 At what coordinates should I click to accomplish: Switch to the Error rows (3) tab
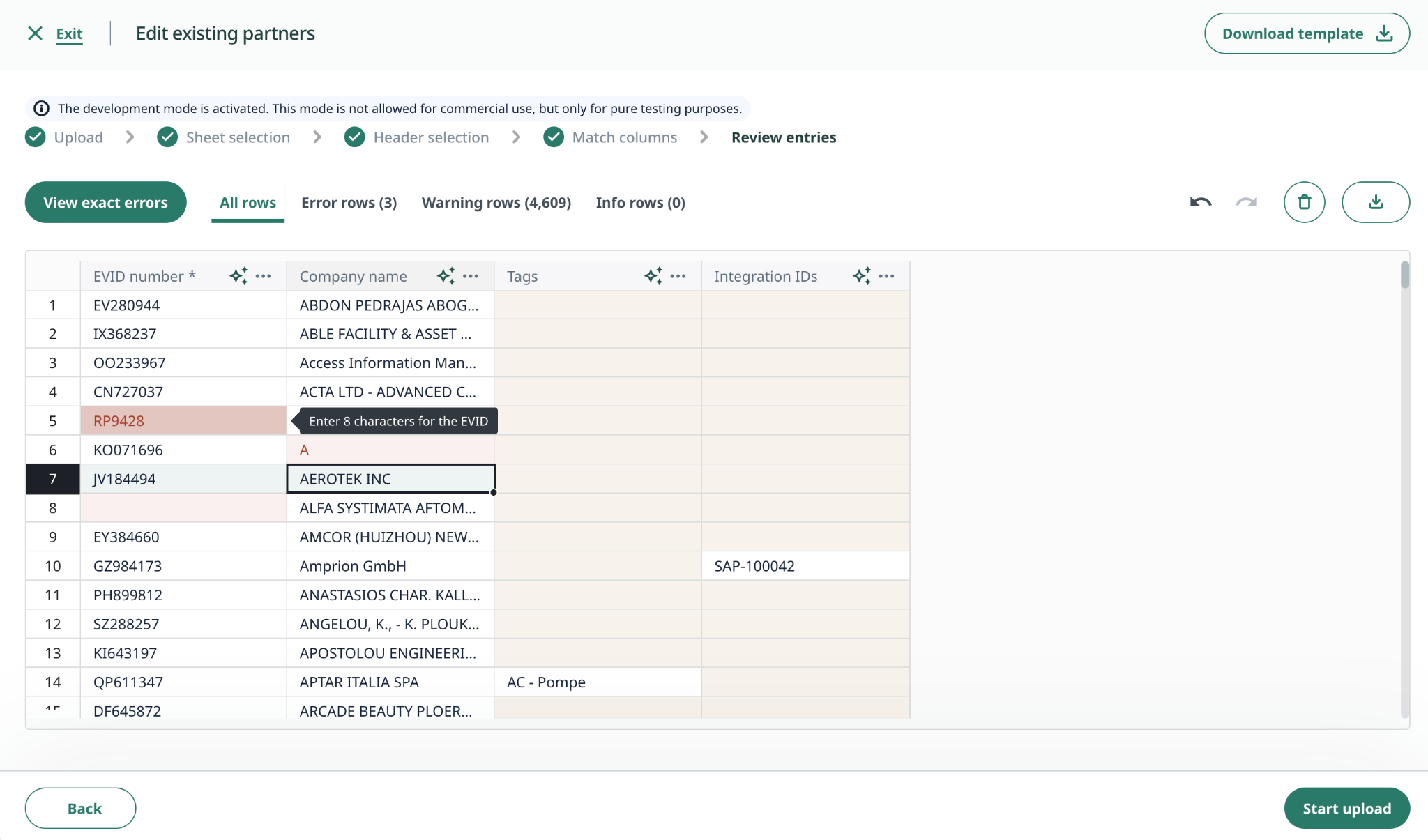349,203
